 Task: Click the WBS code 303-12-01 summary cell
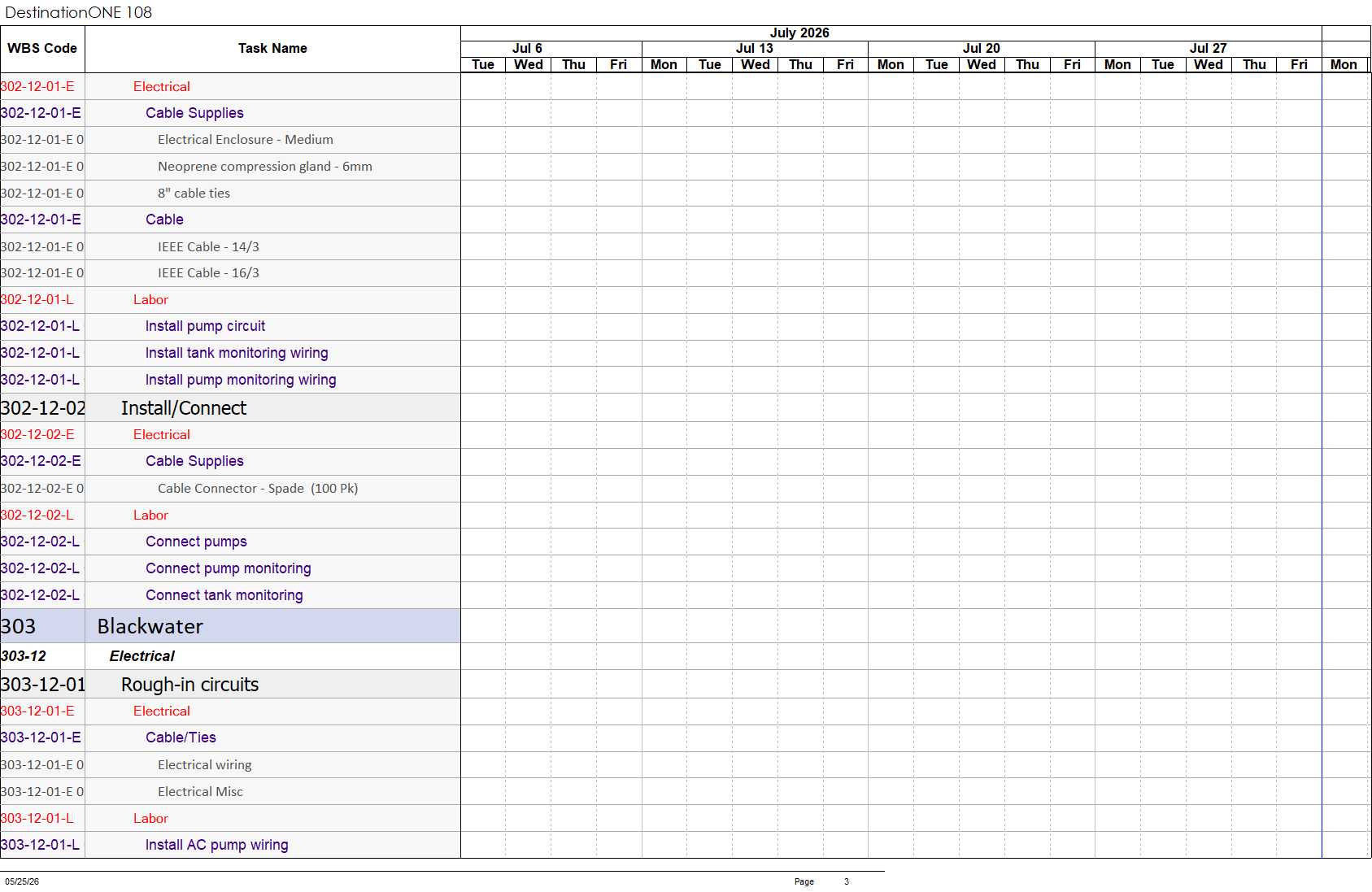[42, 685]
